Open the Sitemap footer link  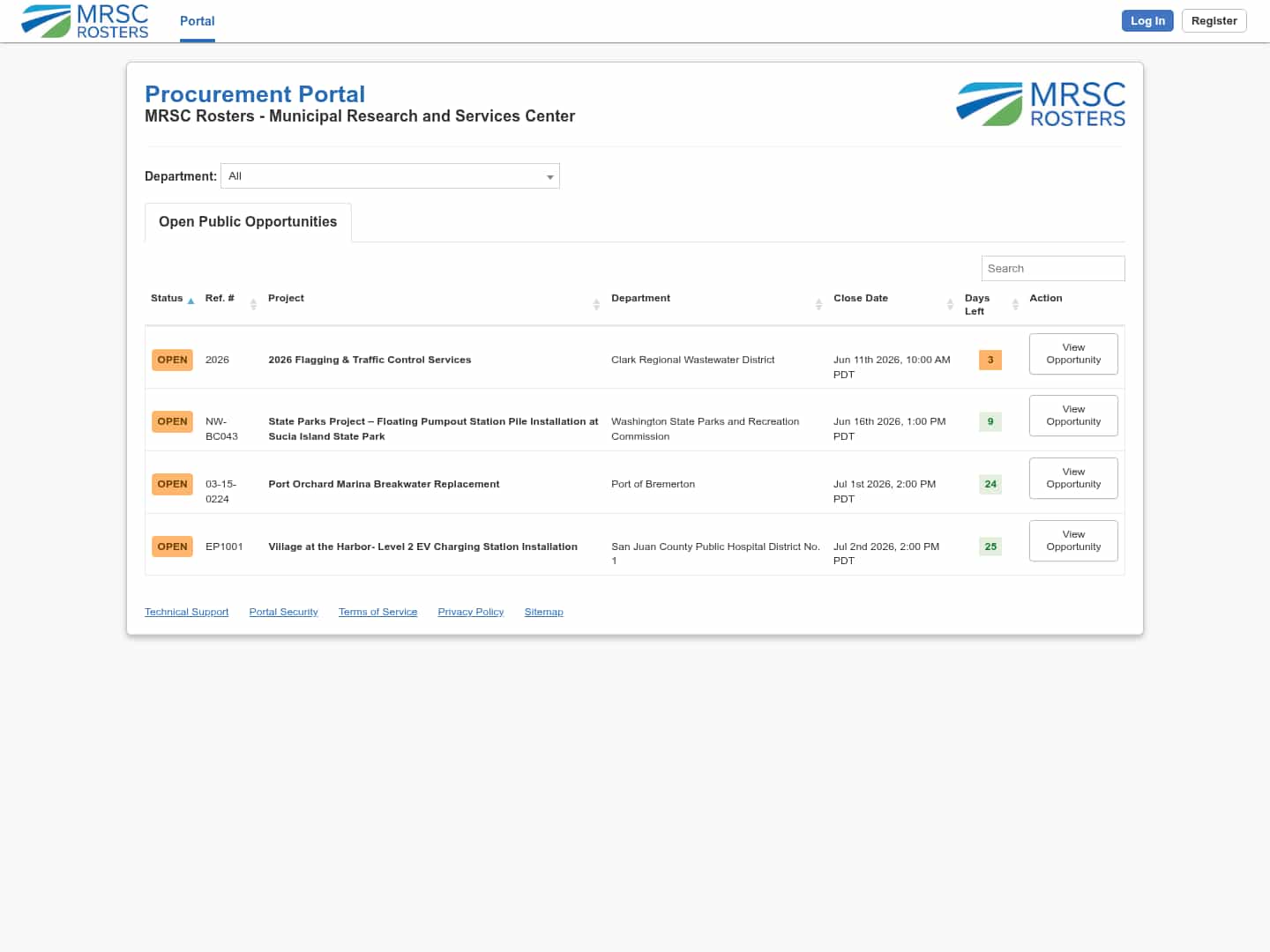pos(543,612)
